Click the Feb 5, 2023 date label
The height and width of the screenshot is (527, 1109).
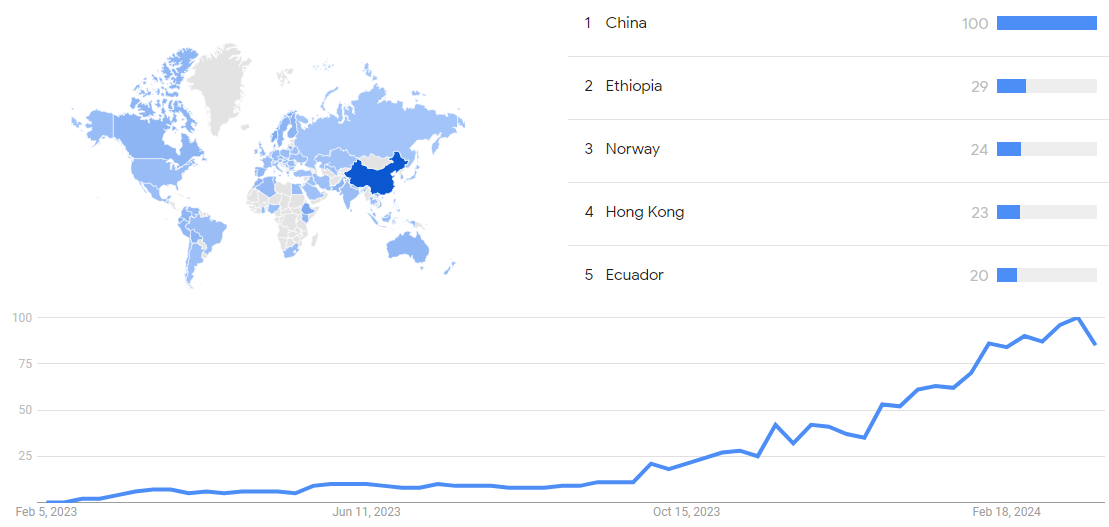pyautogui.click(x=46, y=512)
